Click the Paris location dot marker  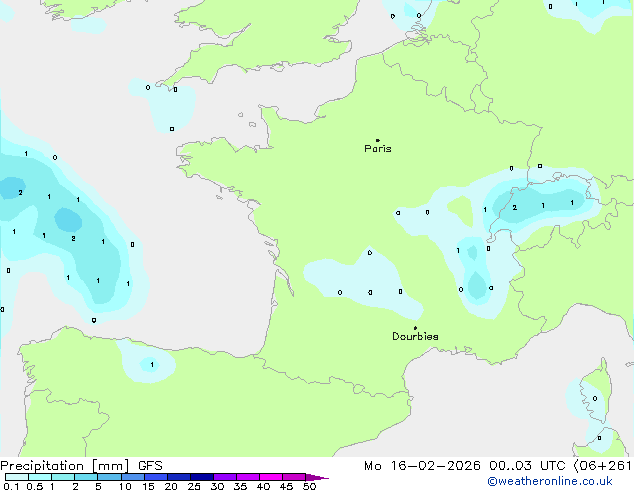[x=378, y=140]
